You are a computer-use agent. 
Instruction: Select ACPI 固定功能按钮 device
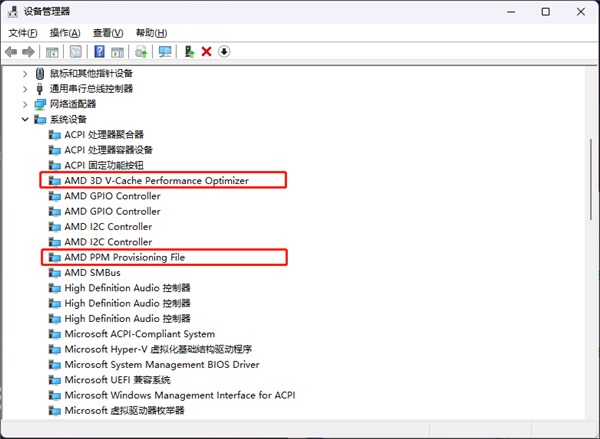click(x=96, y=165)
